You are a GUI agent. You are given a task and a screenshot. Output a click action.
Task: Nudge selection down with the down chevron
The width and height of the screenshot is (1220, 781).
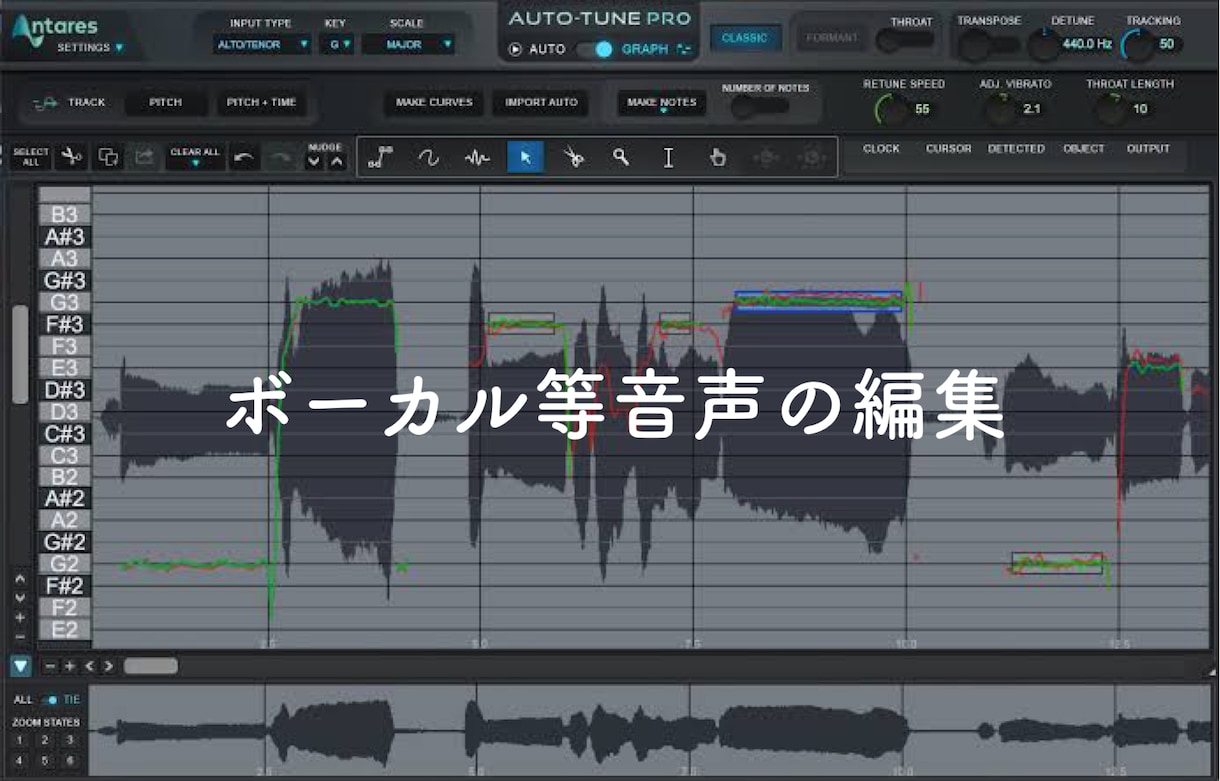click(x=314, y=162)
